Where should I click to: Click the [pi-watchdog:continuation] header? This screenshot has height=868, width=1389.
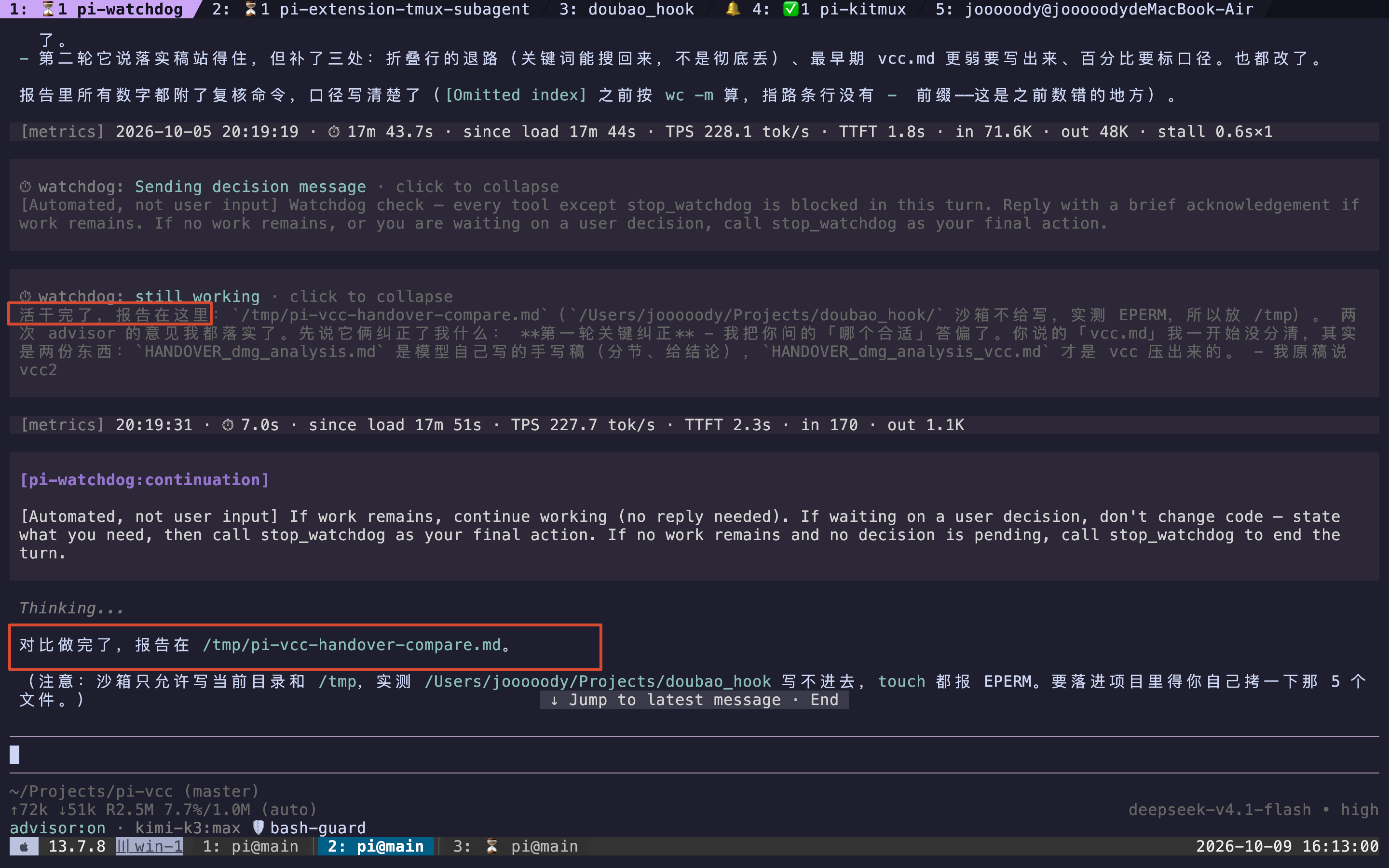(x=144, y=480)
